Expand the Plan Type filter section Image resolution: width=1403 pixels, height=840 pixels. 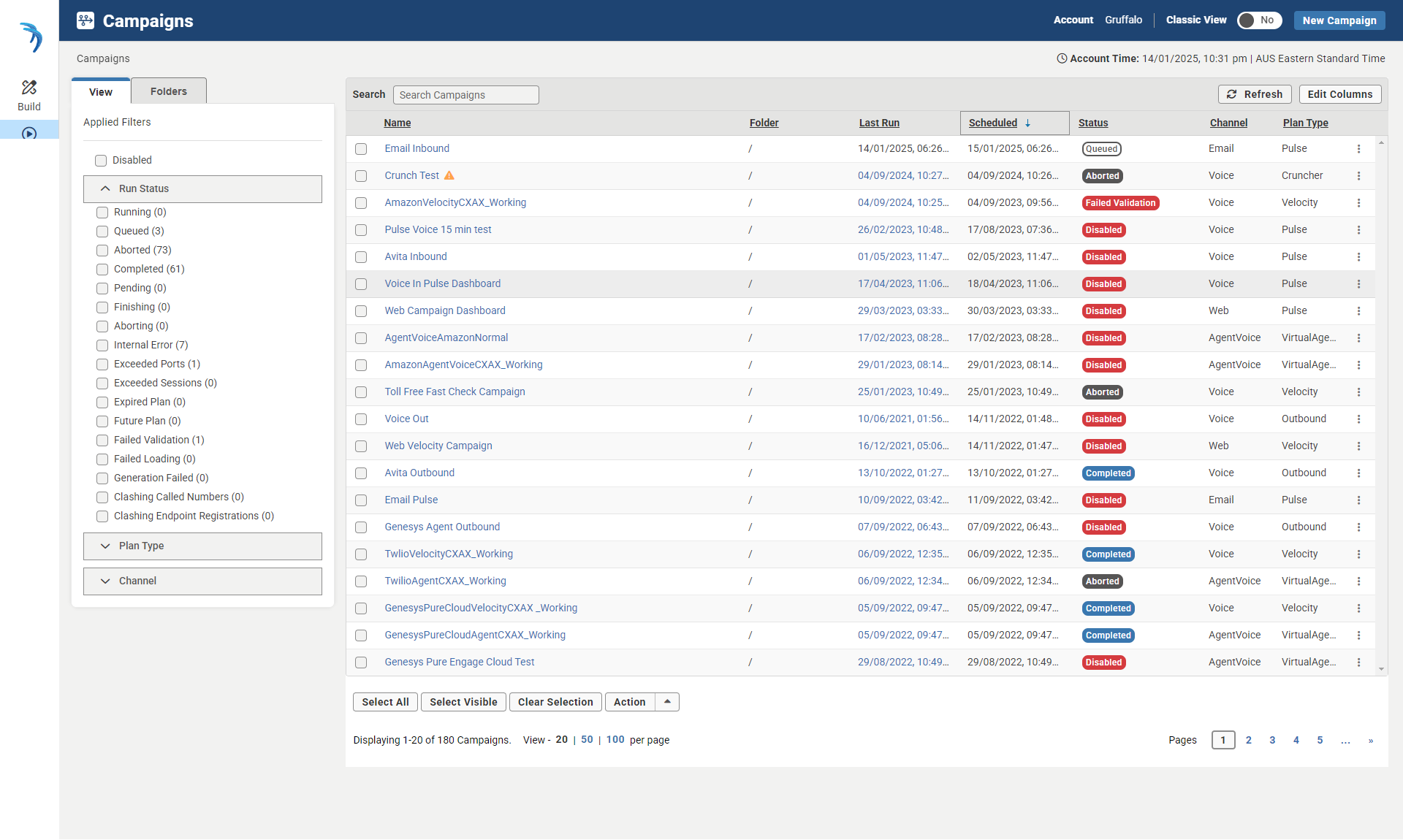[x=105, y=546]
